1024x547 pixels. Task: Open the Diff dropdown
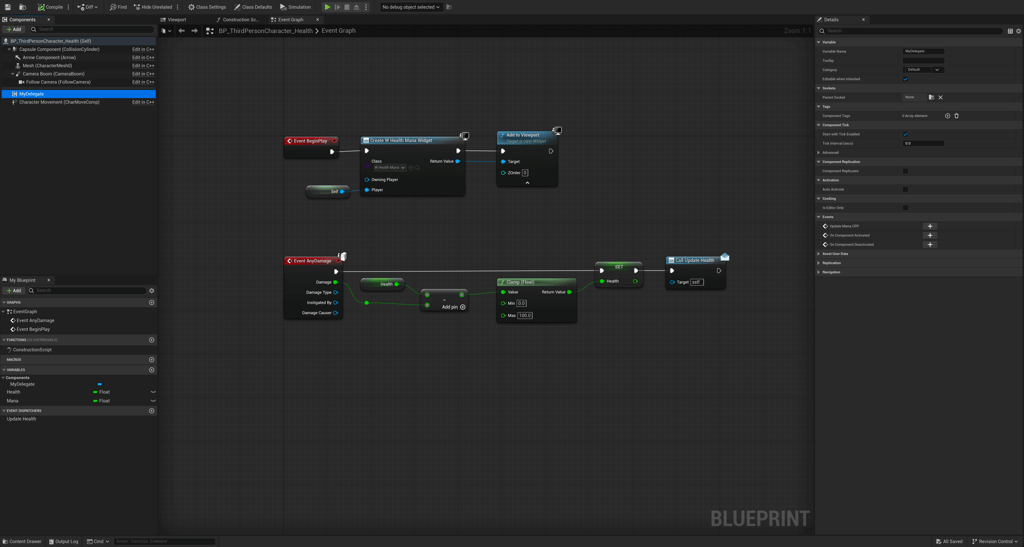click(86, 7)
